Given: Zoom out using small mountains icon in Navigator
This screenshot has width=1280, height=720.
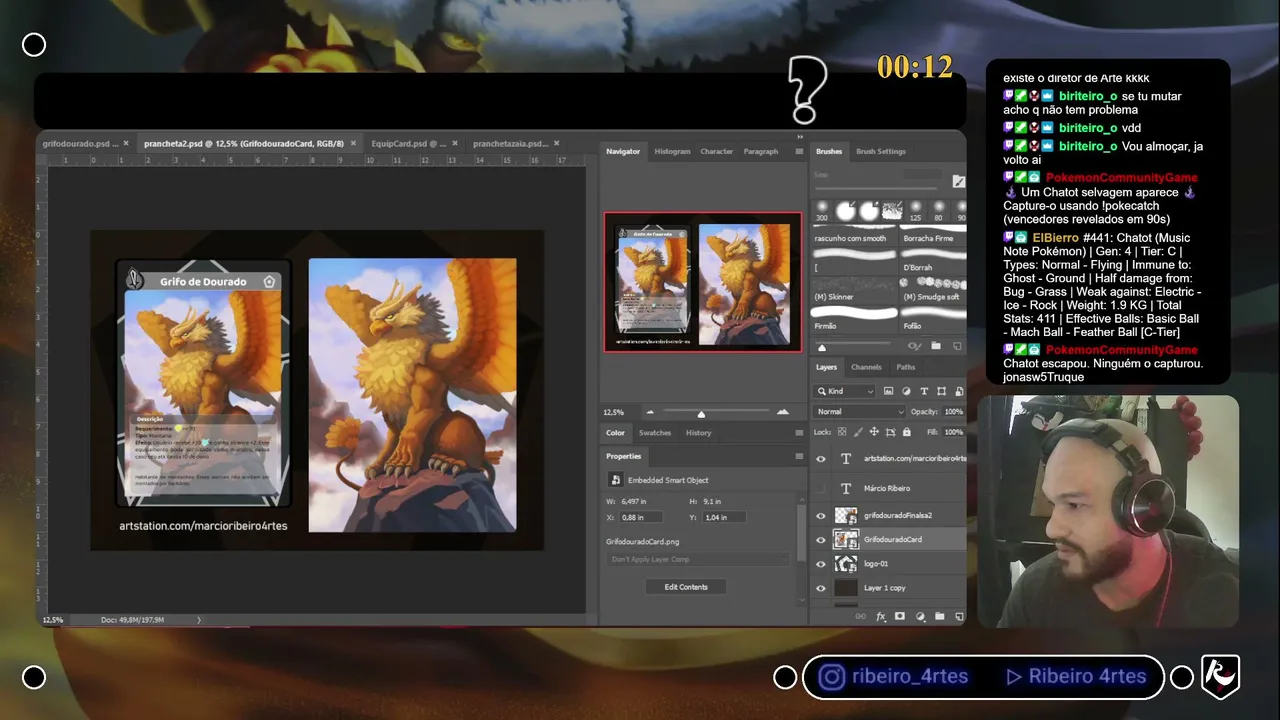Looking at the screenshot, I should [651, 412].
